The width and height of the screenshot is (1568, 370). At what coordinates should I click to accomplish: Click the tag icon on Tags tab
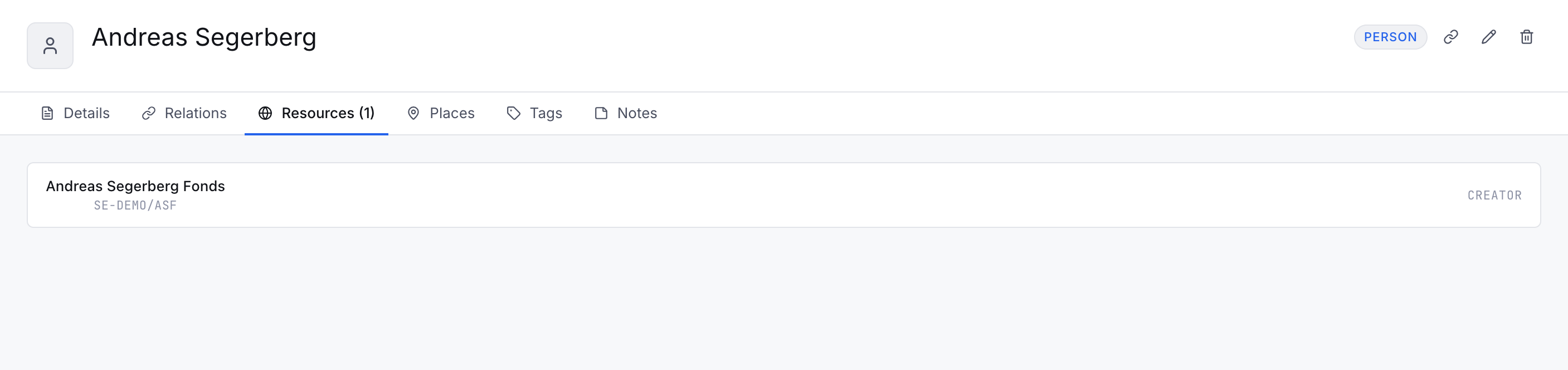(x=514, y=113)
